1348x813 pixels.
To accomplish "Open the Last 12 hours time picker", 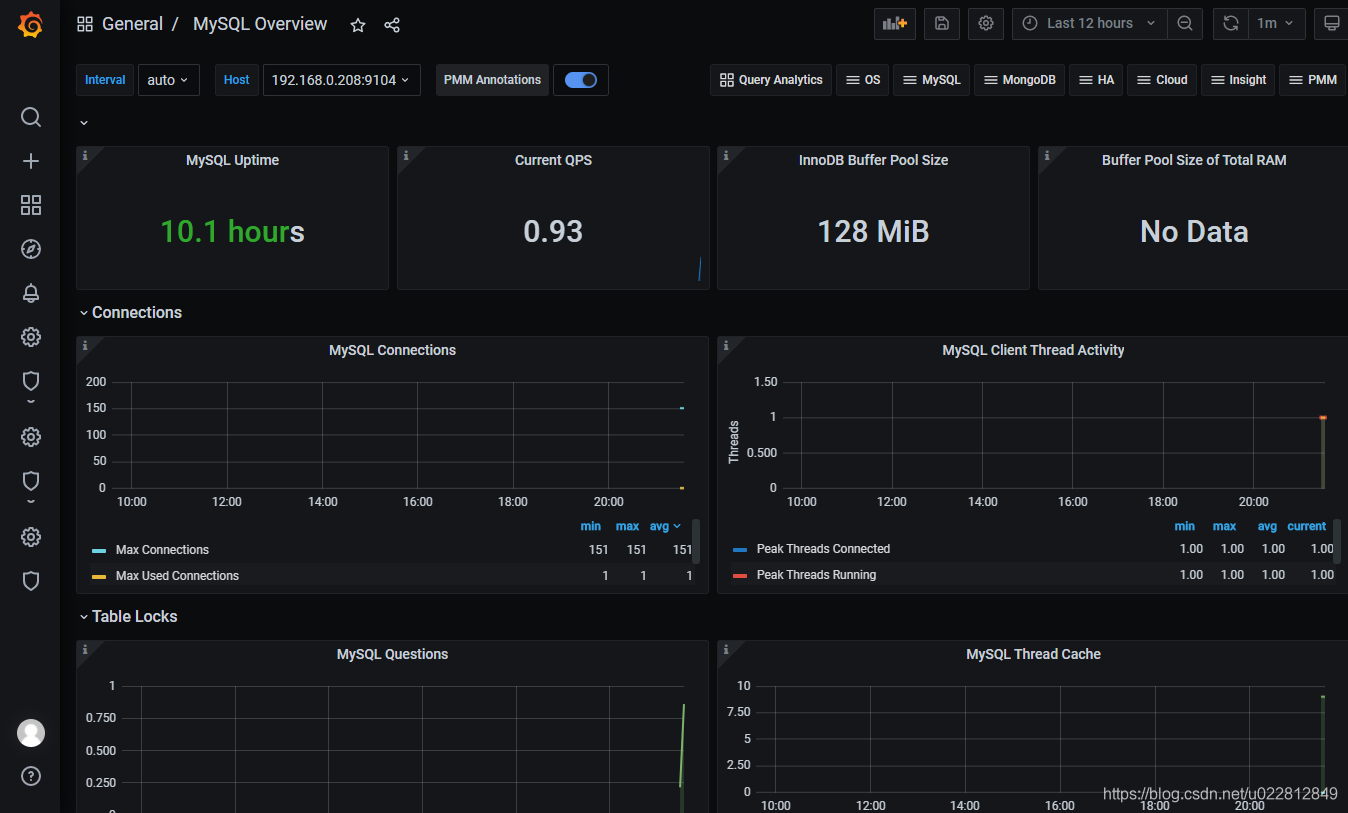I will point(1089,23).
